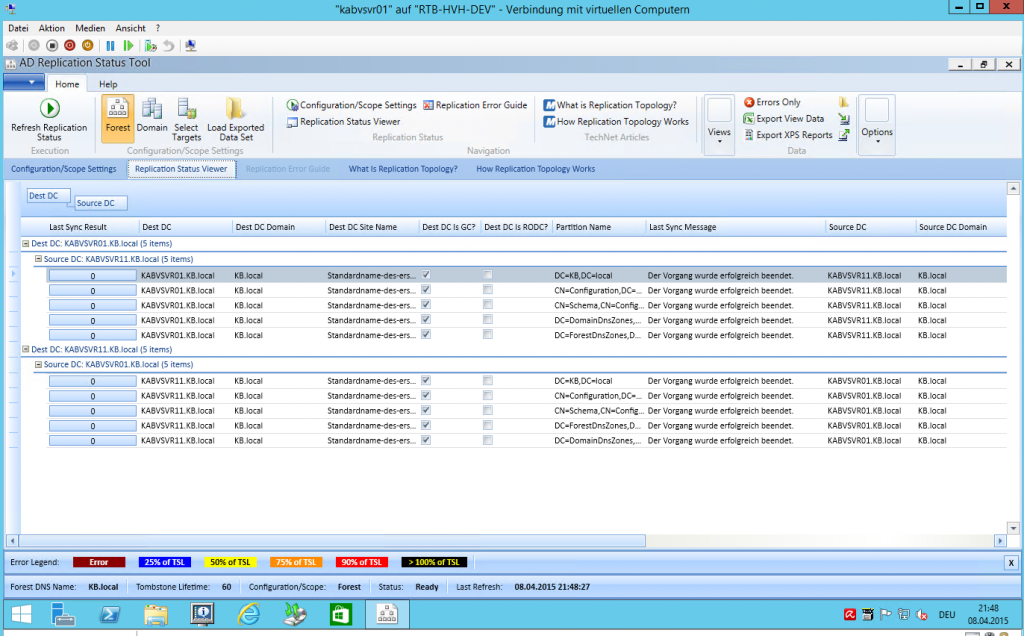Image resolution: width=1024 pixels, height=636 pixels.
Task: Click the red Error legend swatch
Action: (x=99, y=562)
